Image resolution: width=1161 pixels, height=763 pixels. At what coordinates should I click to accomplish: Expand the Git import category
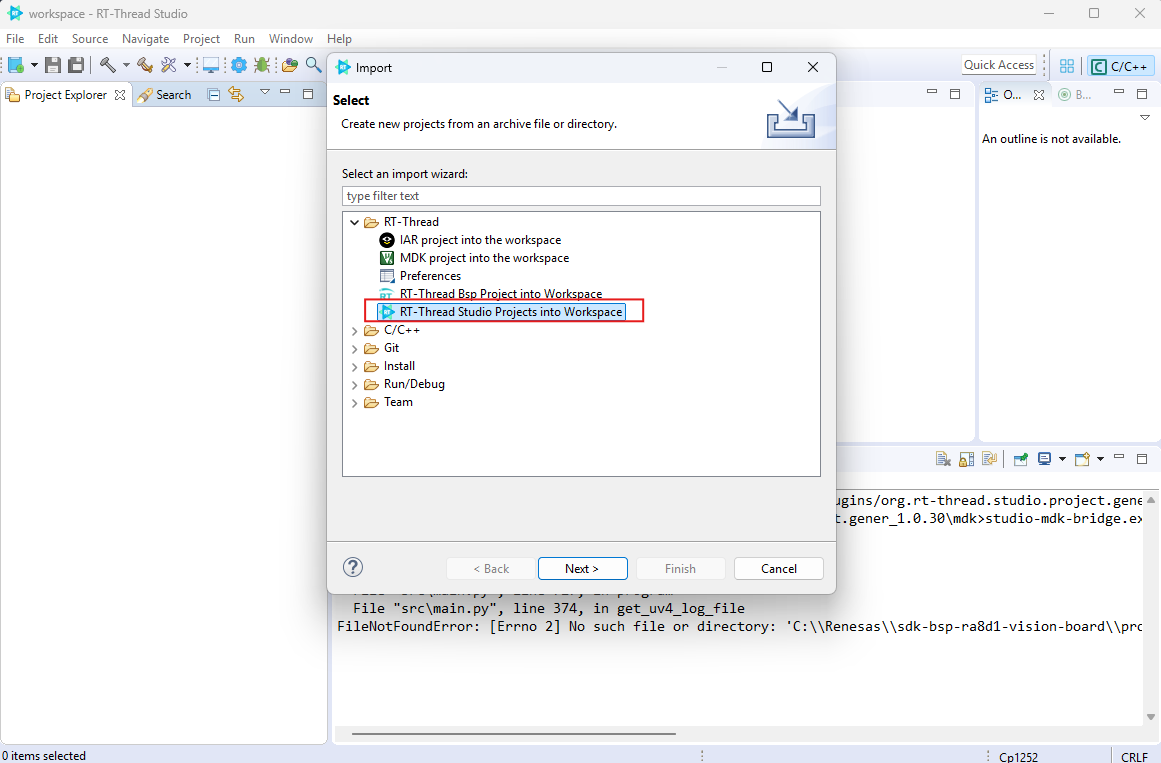(x=355, y=348)
